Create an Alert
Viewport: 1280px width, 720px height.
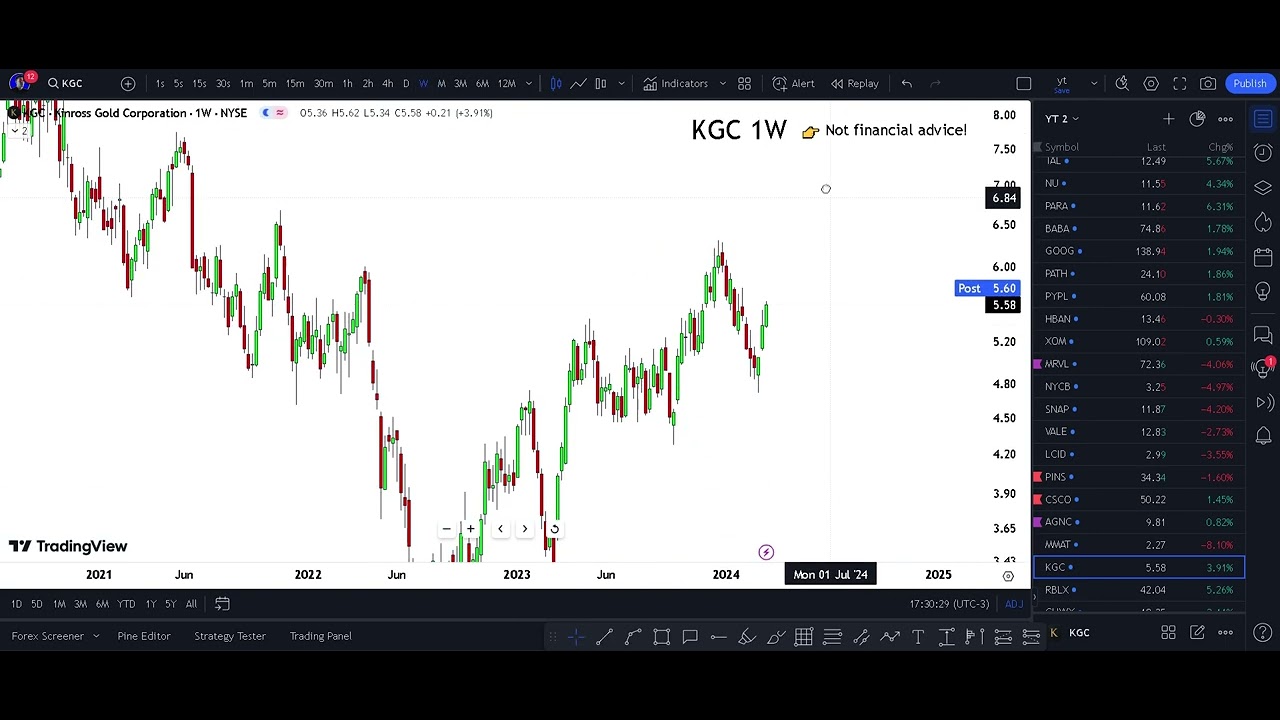(793, 83)
